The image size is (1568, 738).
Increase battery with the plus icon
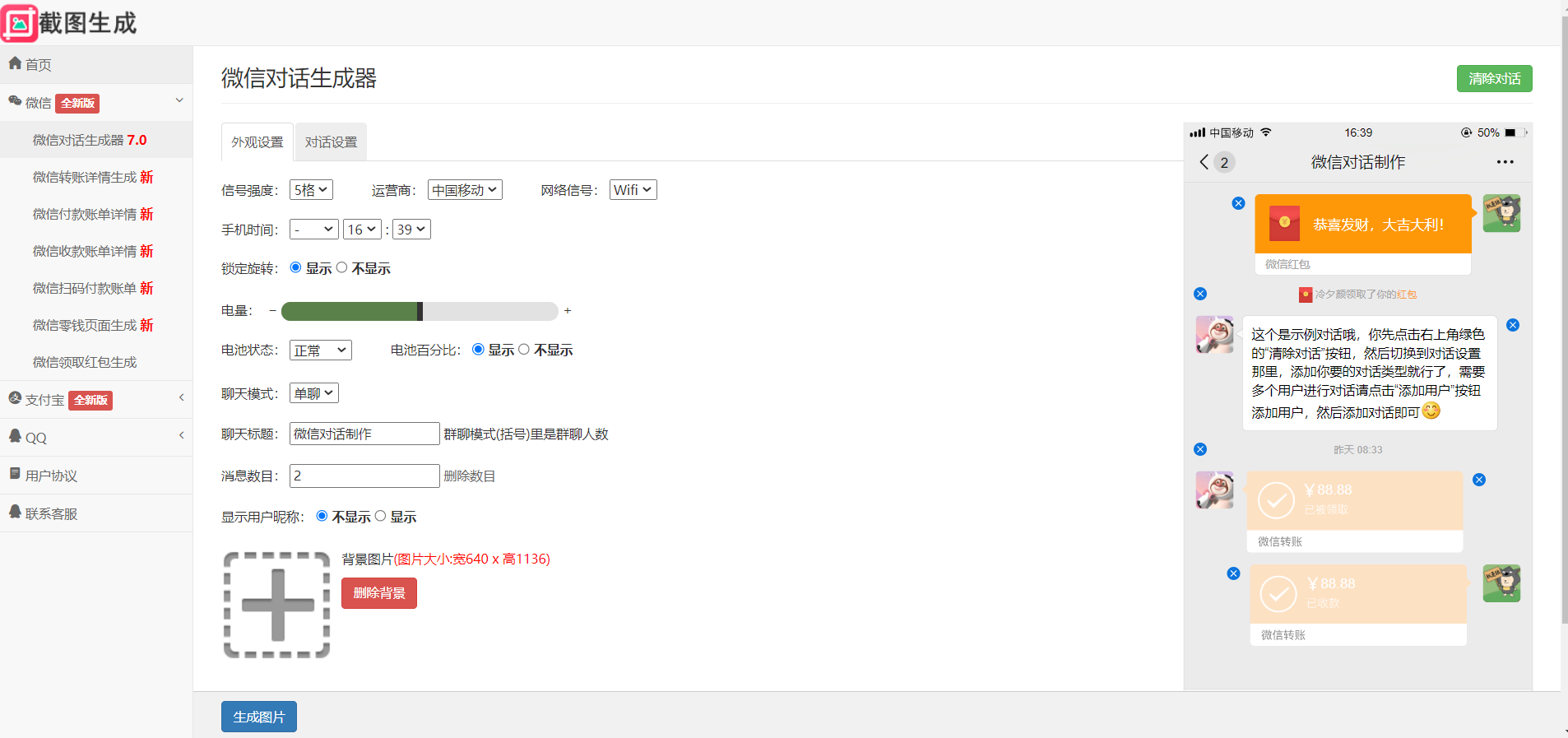click(568, 310)
